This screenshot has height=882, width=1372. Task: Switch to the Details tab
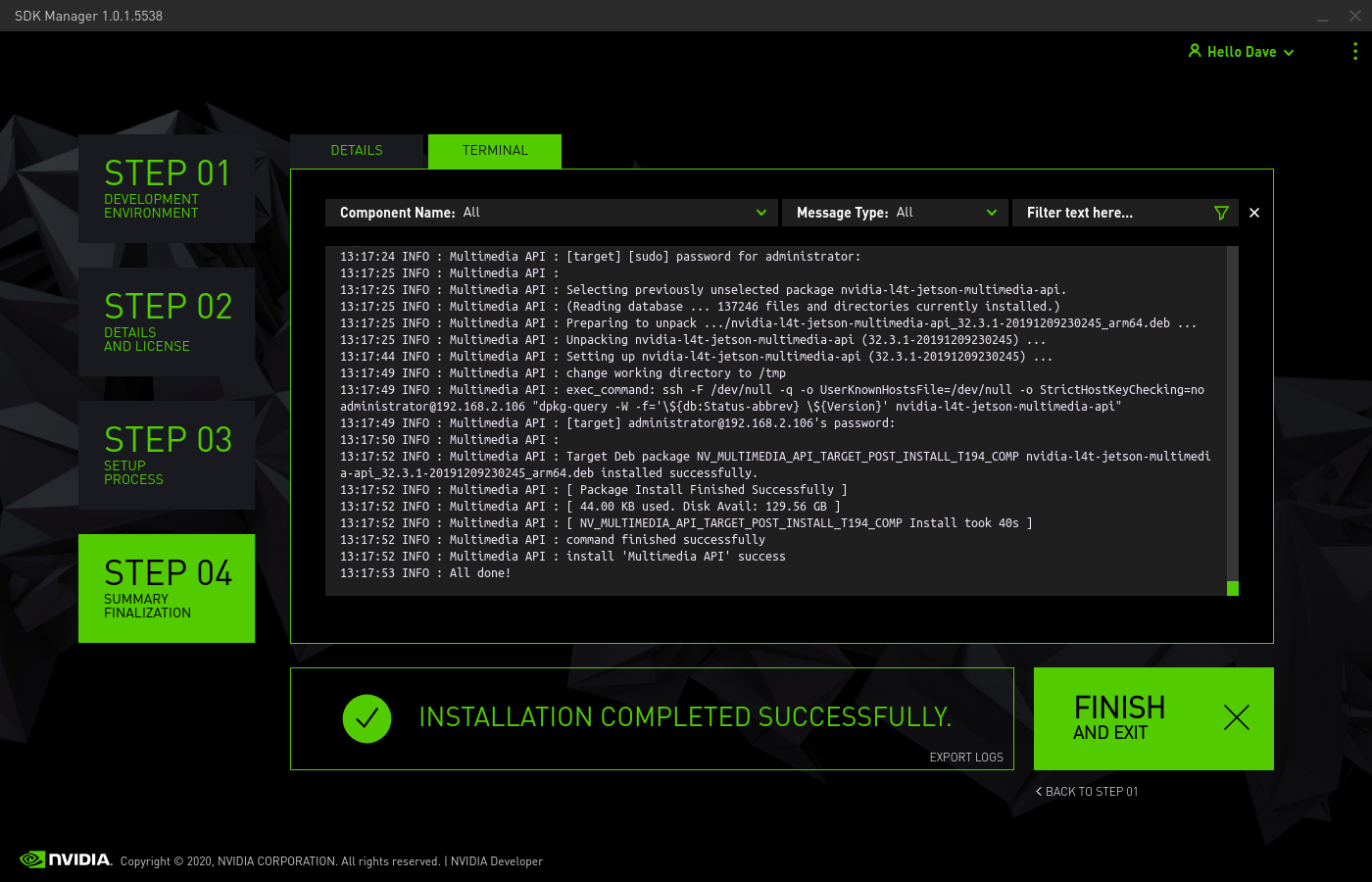(357, 151)
